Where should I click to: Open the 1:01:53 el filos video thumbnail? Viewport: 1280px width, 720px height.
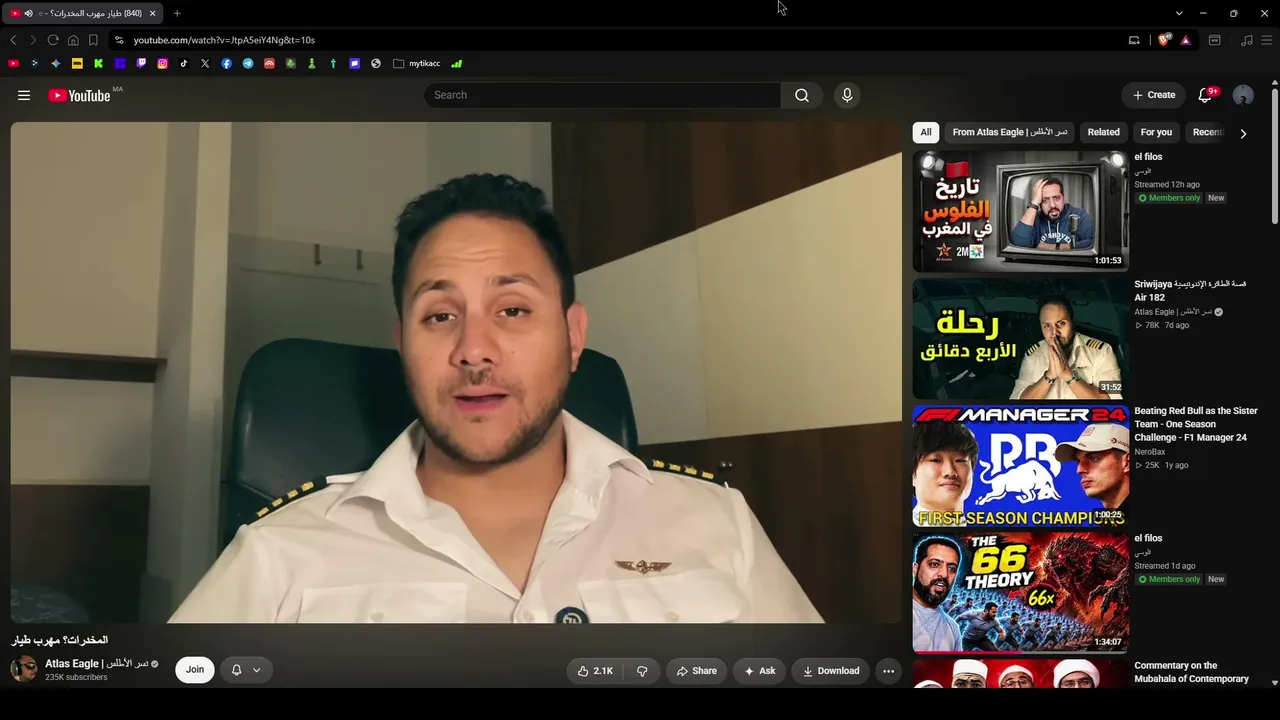tap(1020, 211)
